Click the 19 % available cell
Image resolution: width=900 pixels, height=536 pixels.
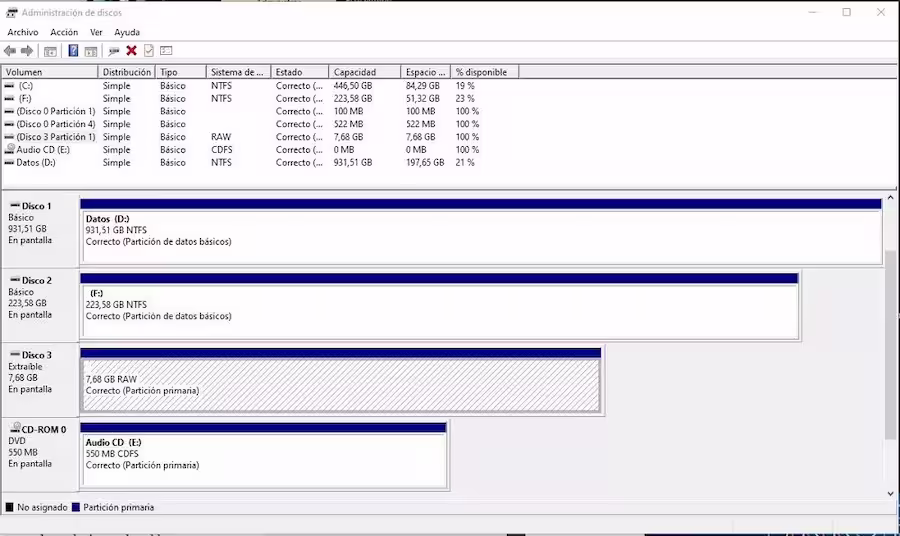(x=465, y=86)
